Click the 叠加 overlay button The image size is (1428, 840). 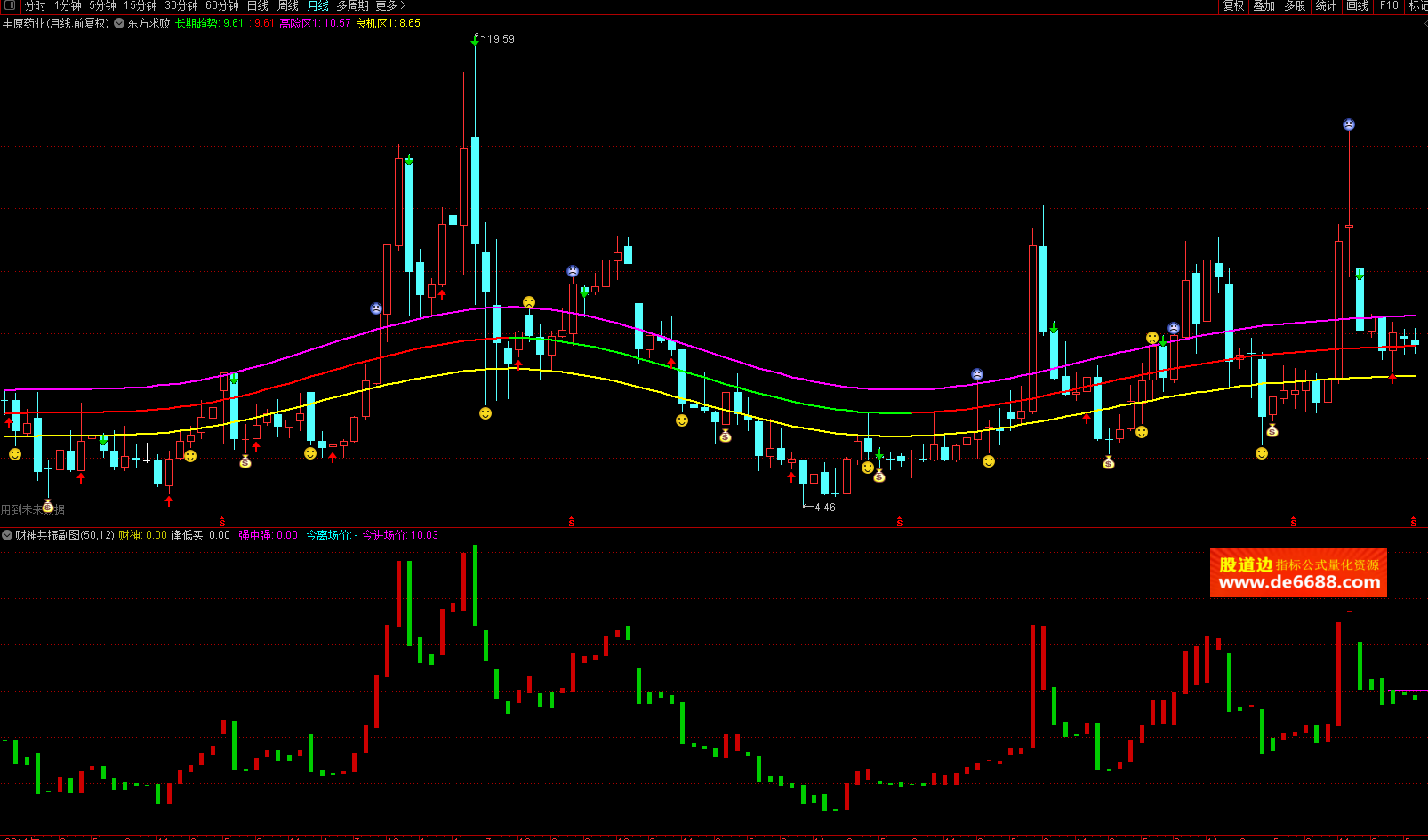(1264, 5)
